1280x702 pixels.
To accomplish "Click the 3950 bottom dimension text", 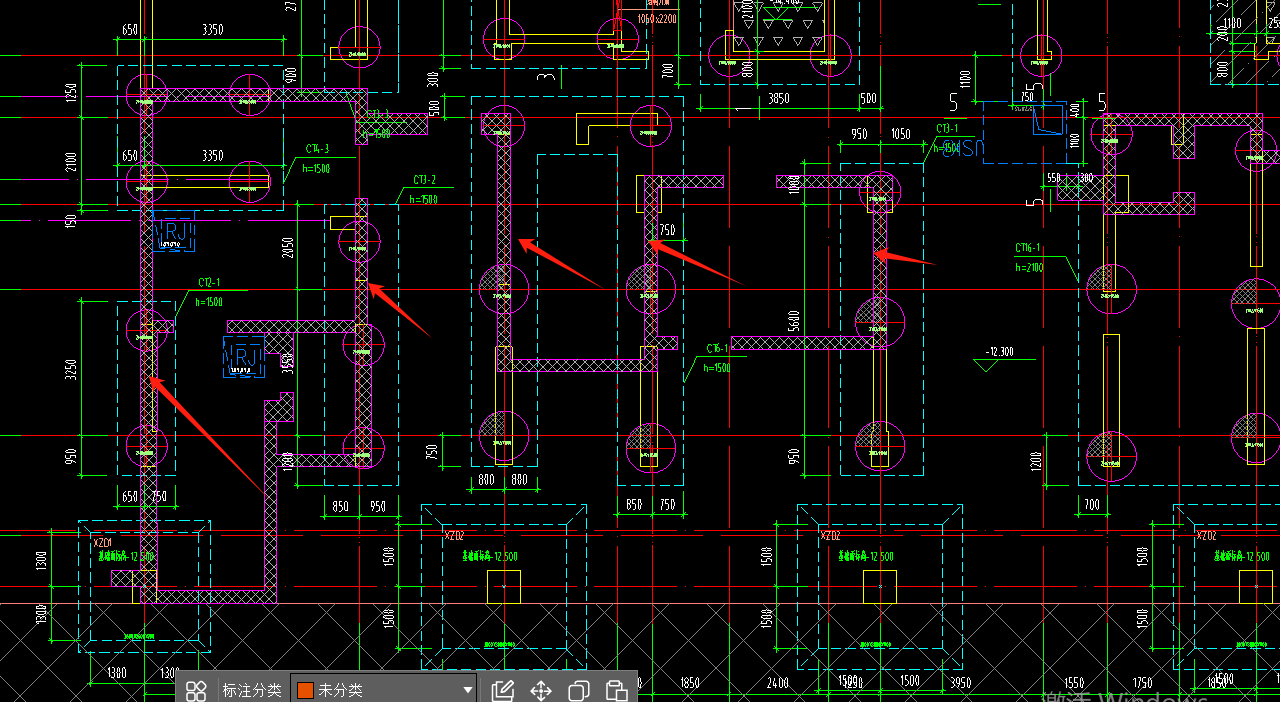I will click(960, 683).
